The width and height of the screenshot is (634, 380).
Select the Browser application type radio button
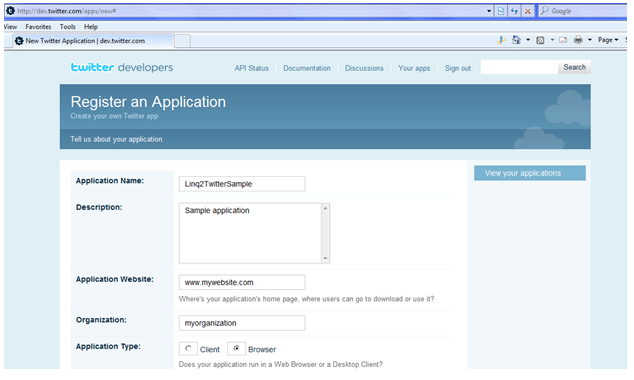coord(237,348)
